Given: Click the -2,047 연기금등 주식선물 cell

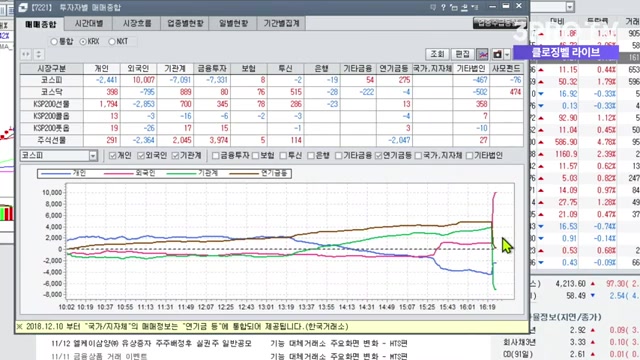Looking at the screenshot, I should point(394,140).
